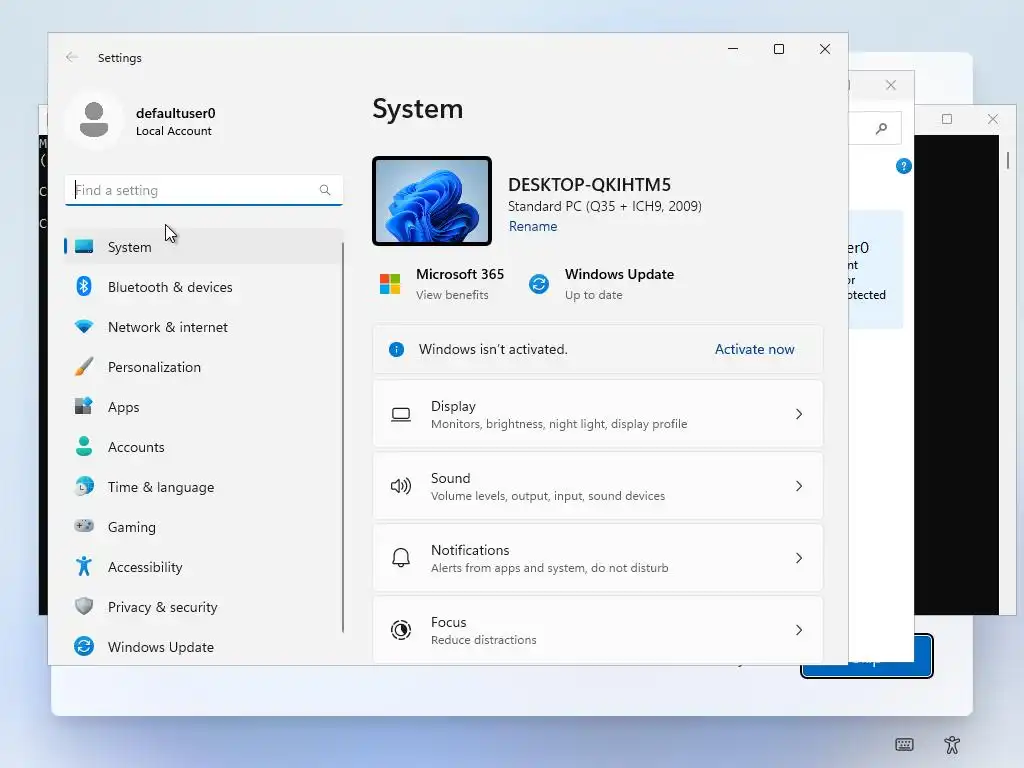Click the System page heading
This screenshot has height=768, width=1024.
point(418,109)
